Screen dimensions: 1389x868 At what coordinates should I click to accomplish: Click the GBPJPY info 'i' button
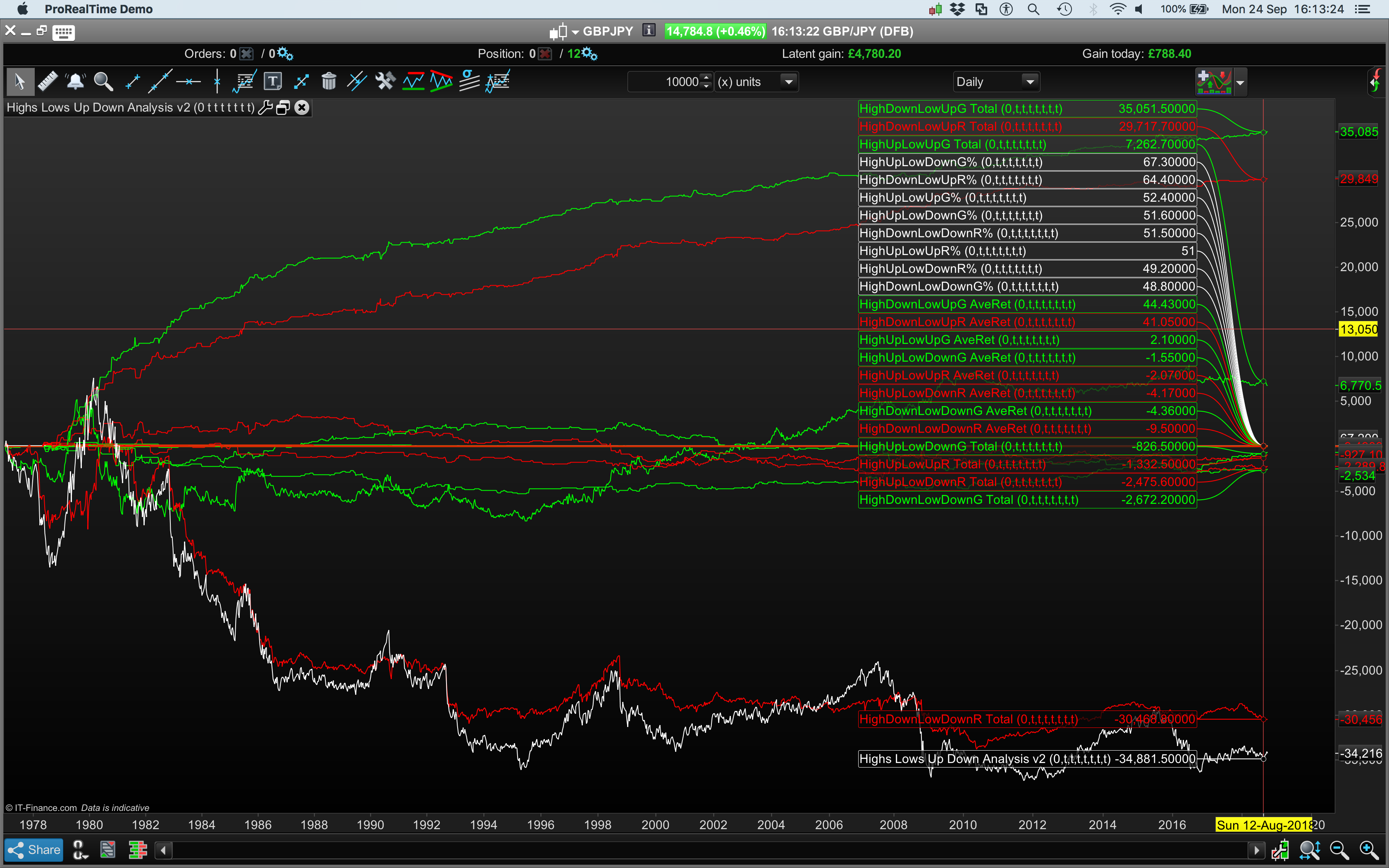pyautogui.click(x=649, y=31)
